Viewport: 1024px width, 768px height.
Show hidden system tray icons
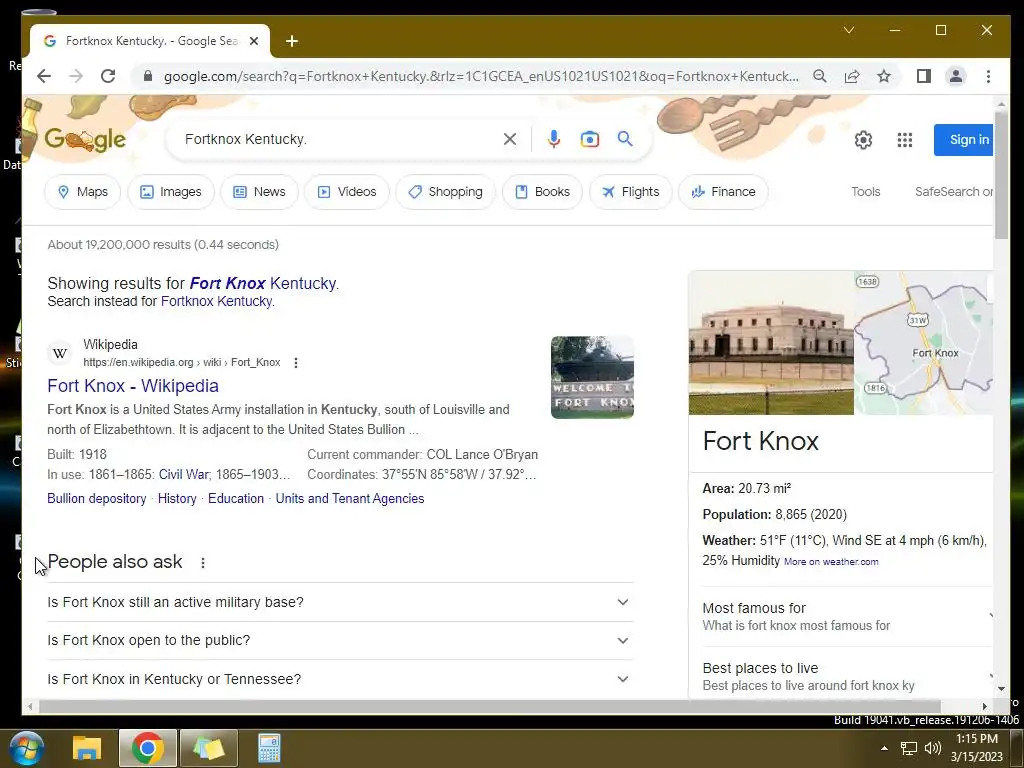pyautogui.click(x=884, y=748)
